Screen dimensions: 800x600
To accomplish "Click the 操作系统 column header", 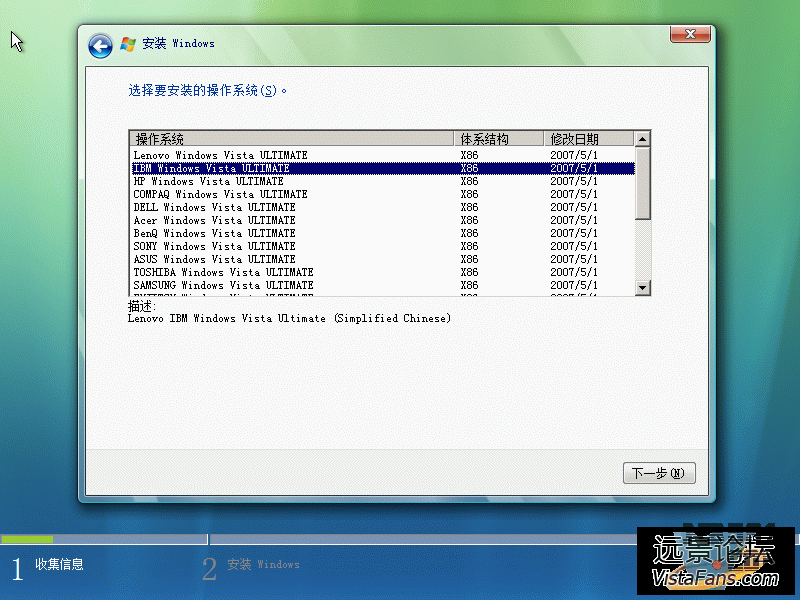I will pyautogui.click(x=292, y=139).
